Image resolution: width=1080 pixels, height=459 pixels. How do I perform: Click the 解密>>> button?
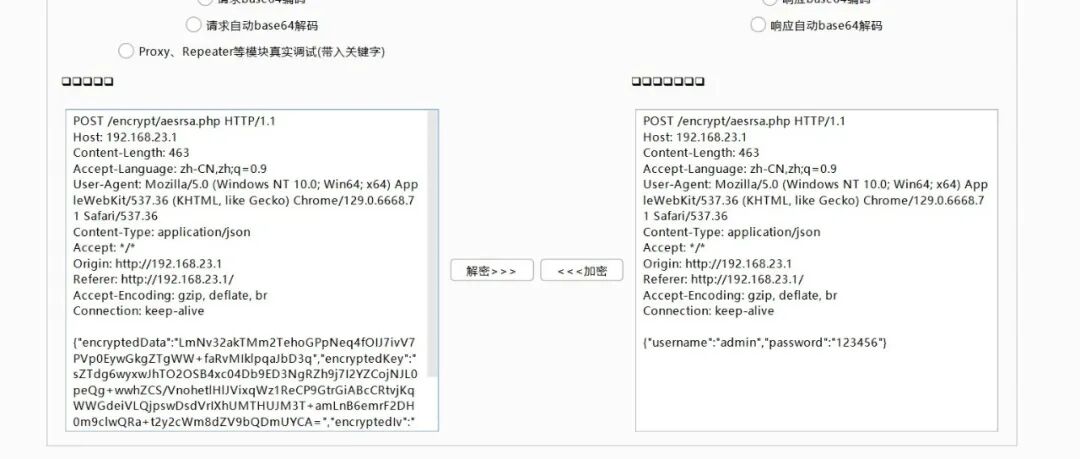click(x=492, y=270)
